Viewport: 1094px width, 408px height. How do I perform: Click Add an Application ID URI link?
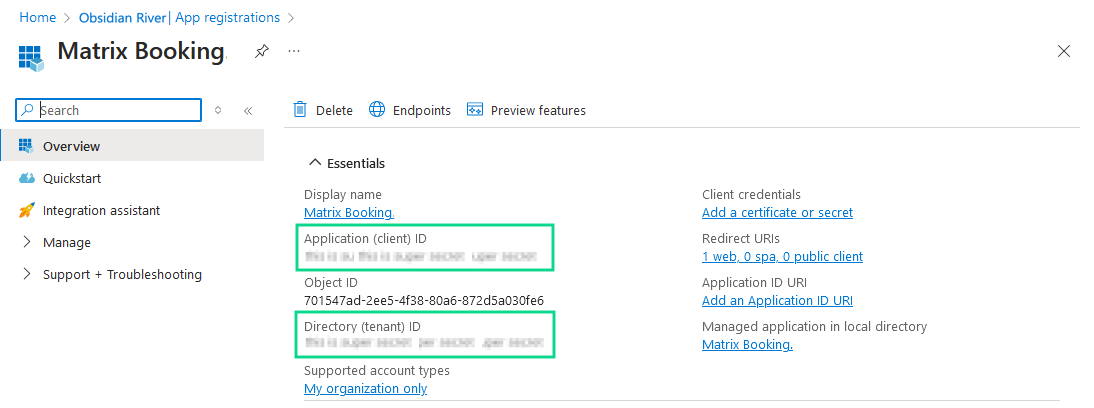777,300
